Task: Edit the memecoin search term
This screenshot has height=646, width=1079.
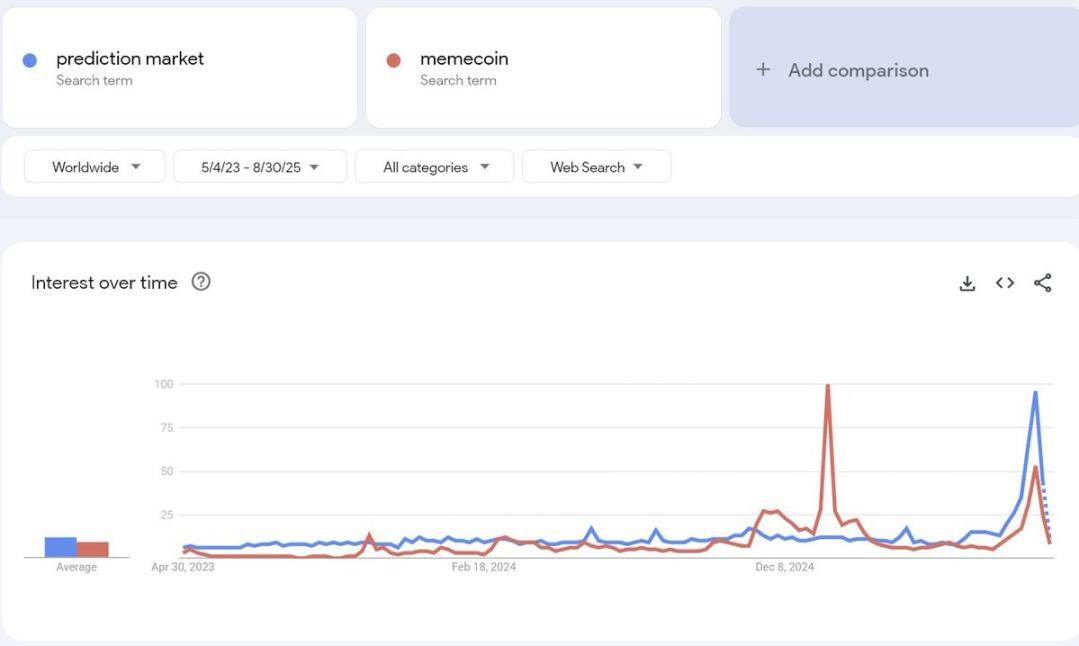Action: pyautogui.click(x=464, y=59)
